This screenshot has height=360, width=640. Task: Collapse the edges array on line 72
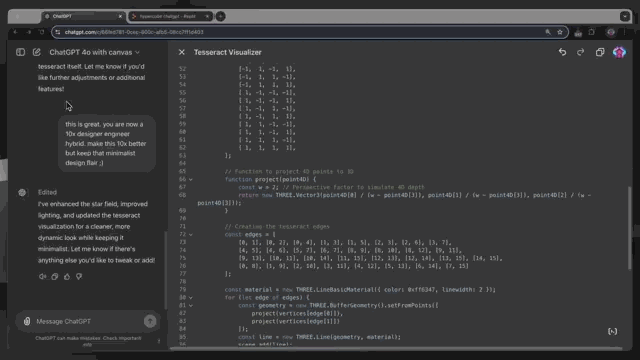click(x=191, y=234)
